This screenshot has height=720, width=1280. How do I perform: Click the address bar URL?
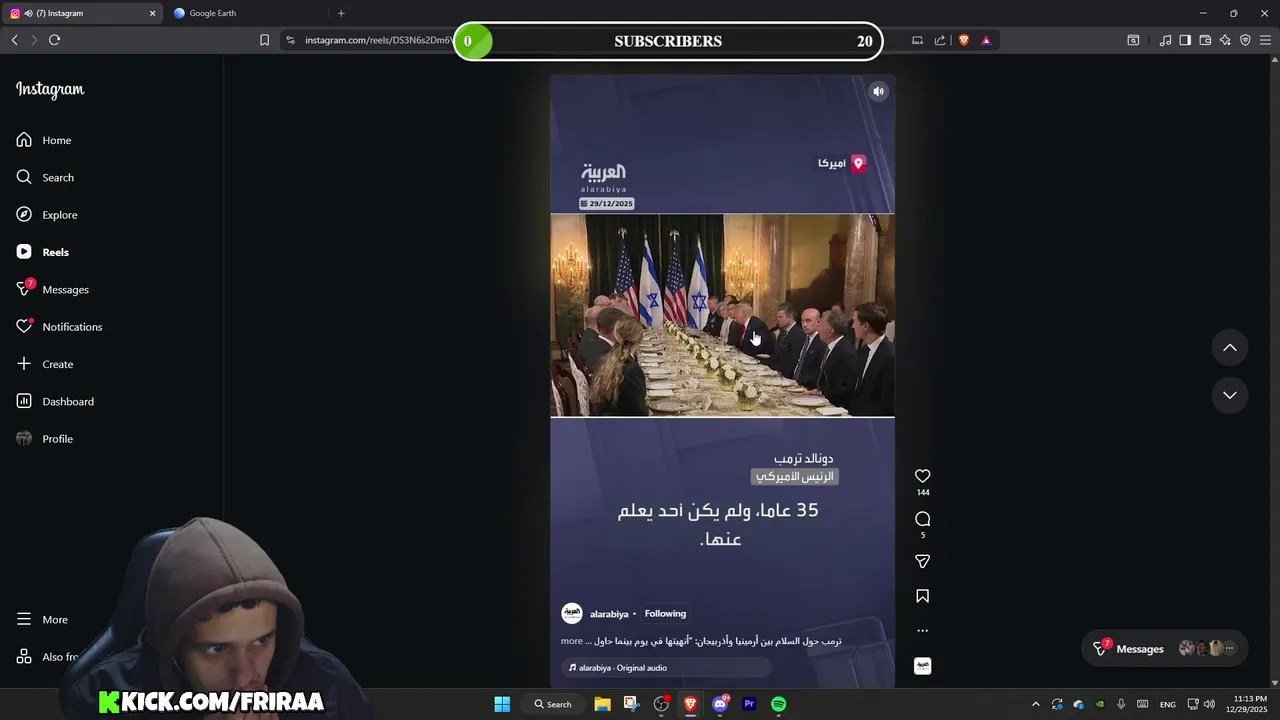point(378,40)
